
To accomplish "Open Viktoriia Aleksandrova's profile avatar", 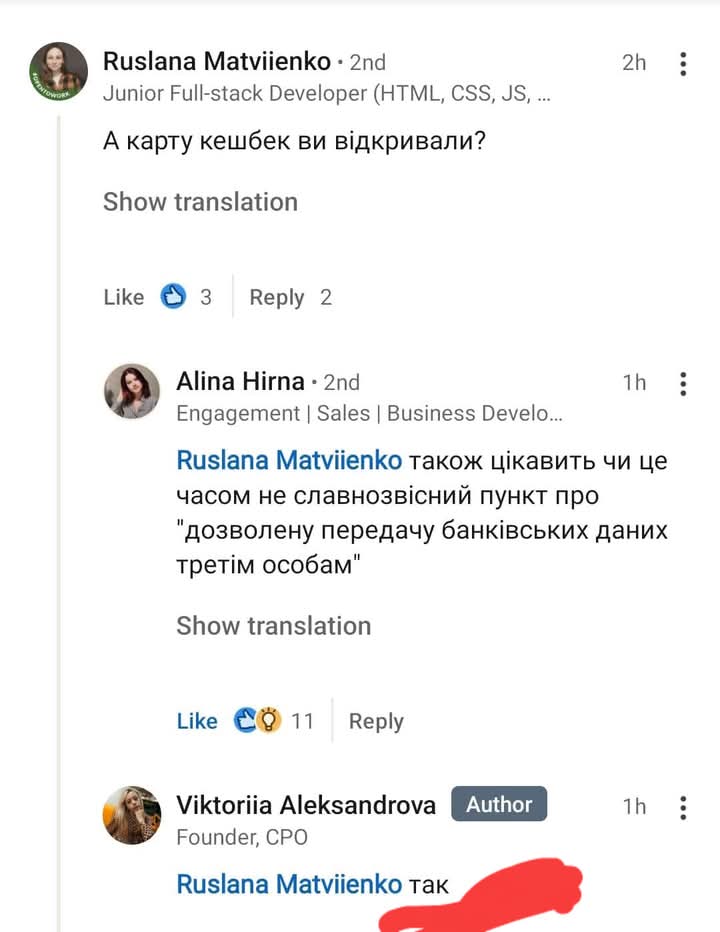I will (132, 815).
